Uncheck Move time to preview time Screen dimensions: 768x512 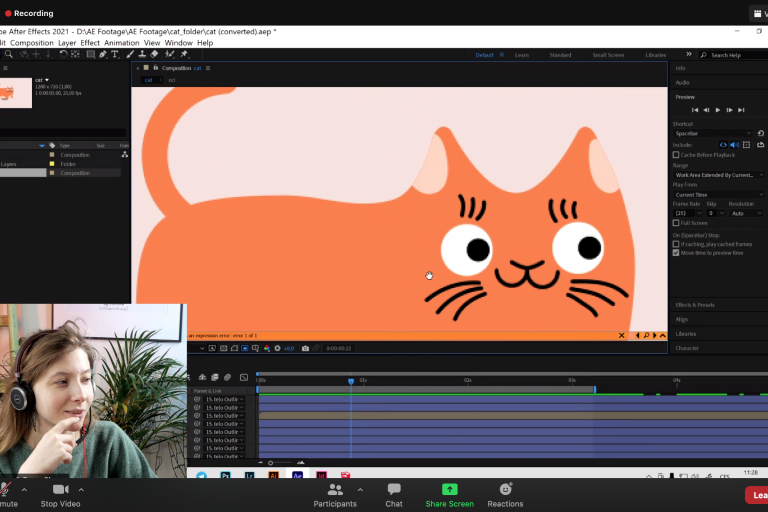[x=676, y=253]
